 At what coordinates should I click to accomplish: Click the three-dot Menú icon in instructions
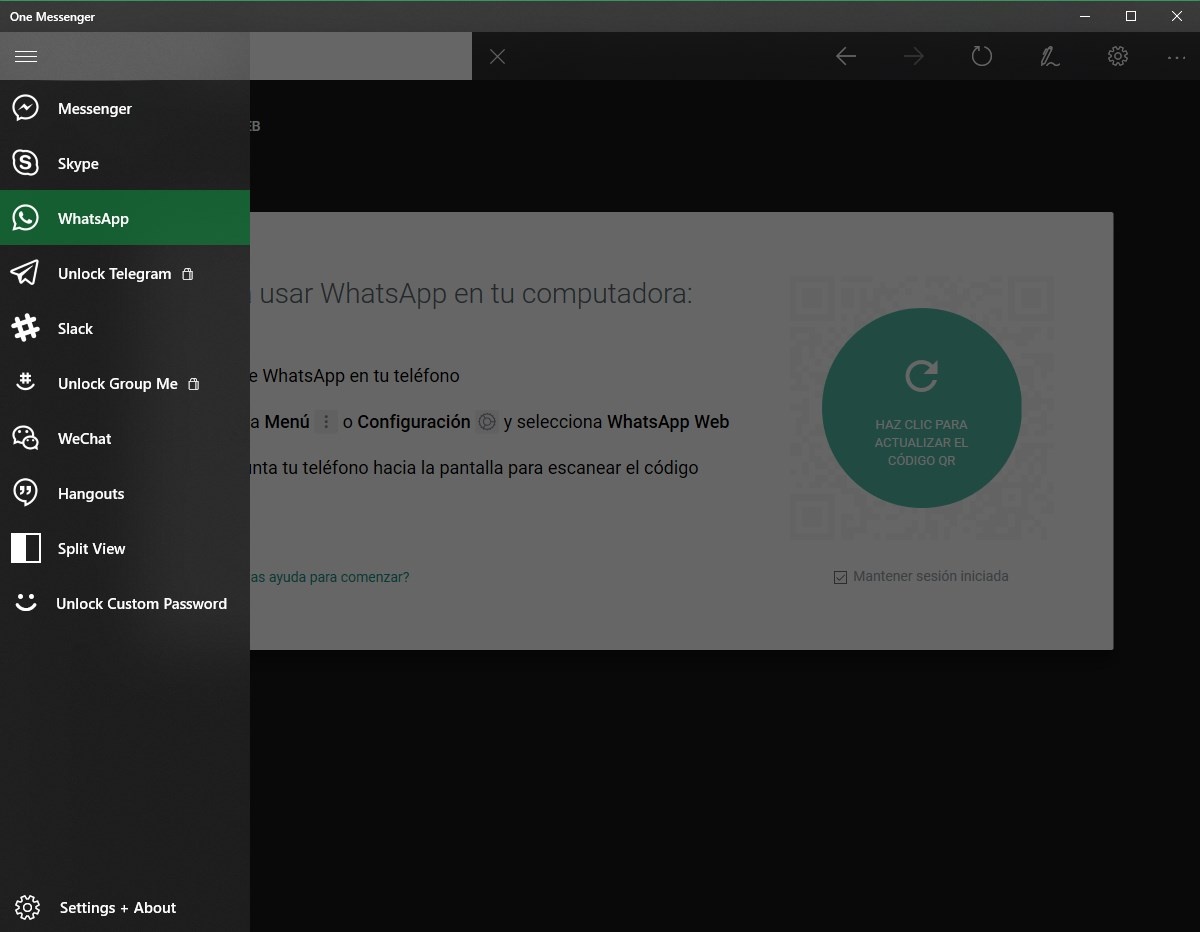(x=326, y=422)
